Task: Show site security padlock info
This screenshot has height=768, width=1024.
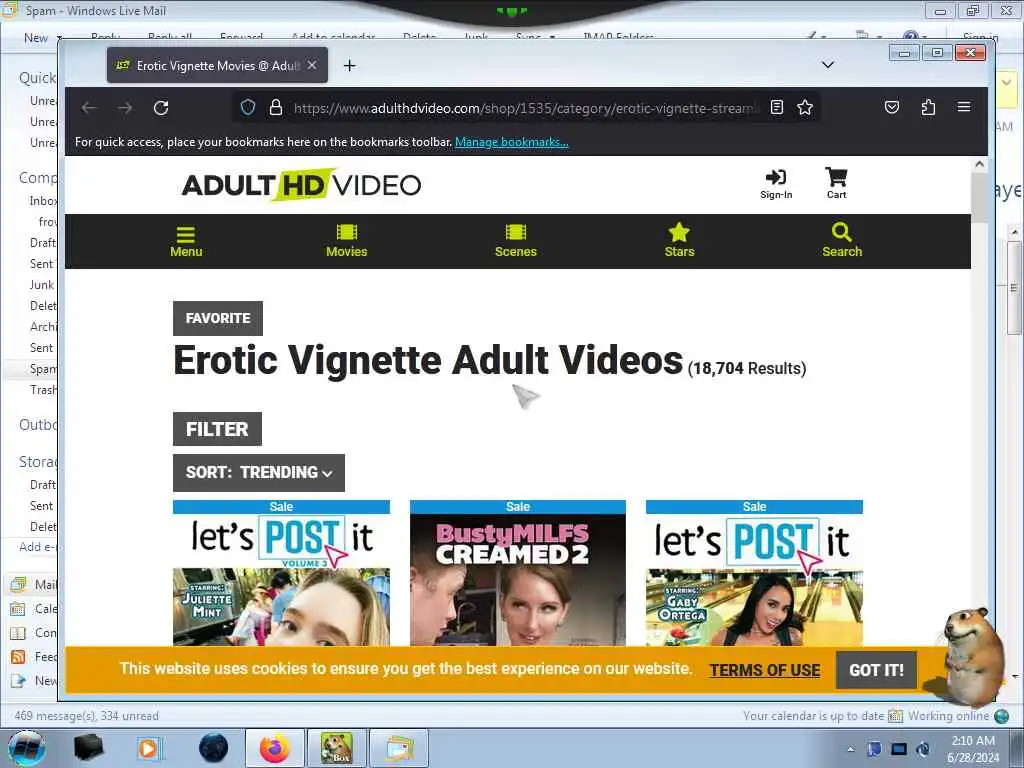Action: point(276,107)
